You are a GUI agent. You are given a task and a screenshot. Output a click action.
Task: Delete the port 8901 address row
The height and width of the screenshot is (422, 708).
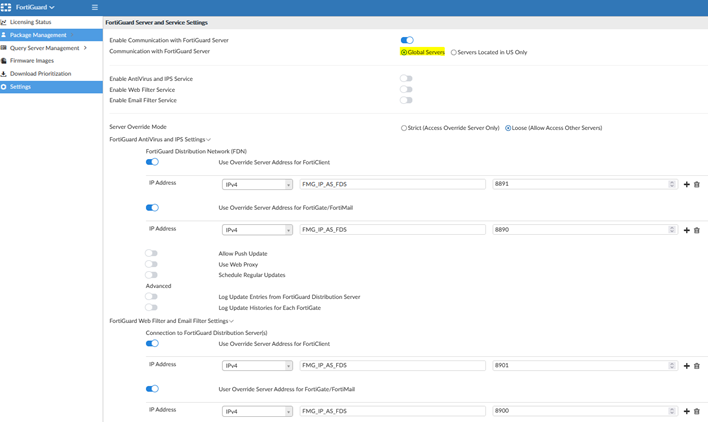click(697, 366)
